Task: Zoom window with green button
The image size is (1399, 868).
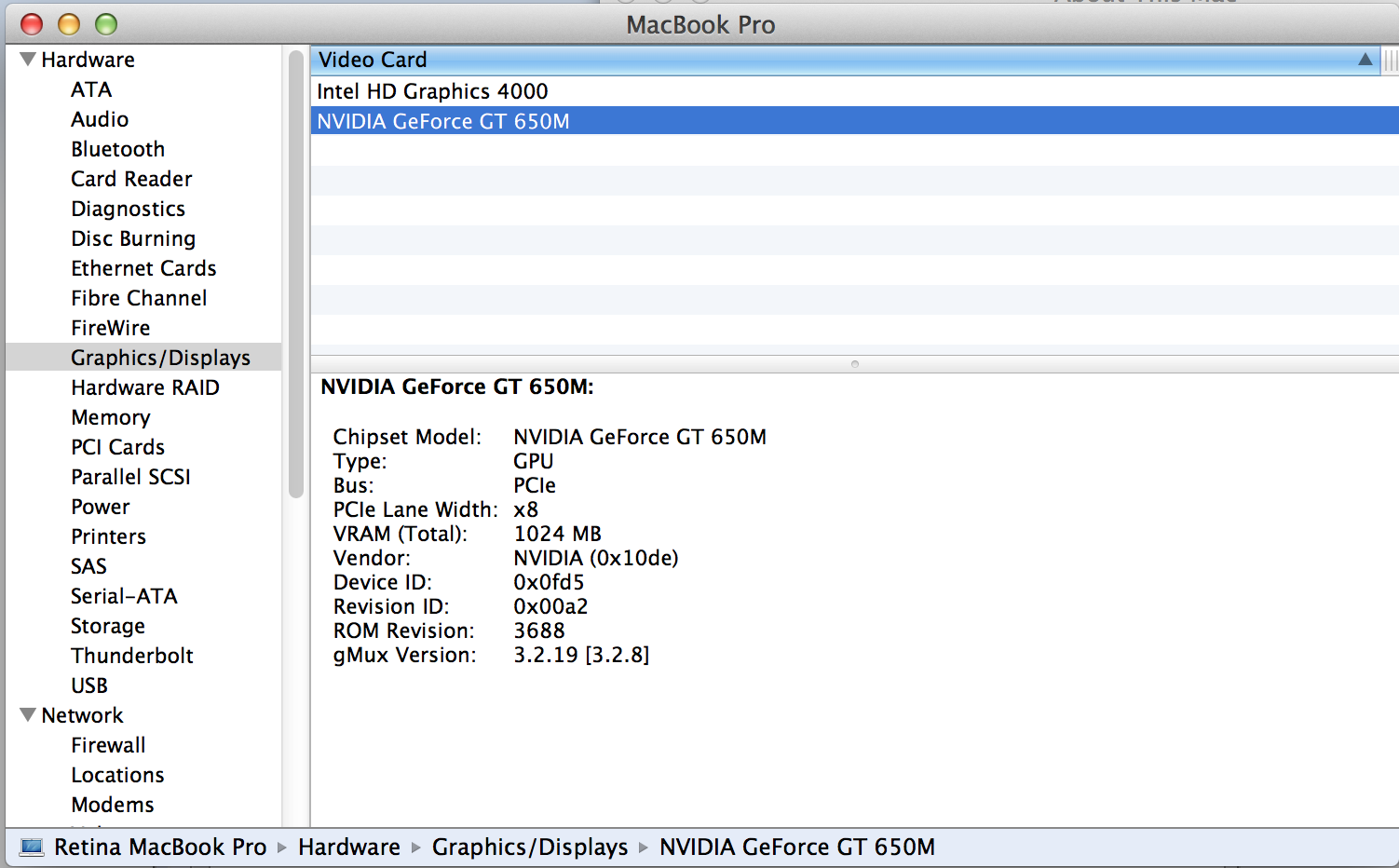Action: (x=106, y=24)
